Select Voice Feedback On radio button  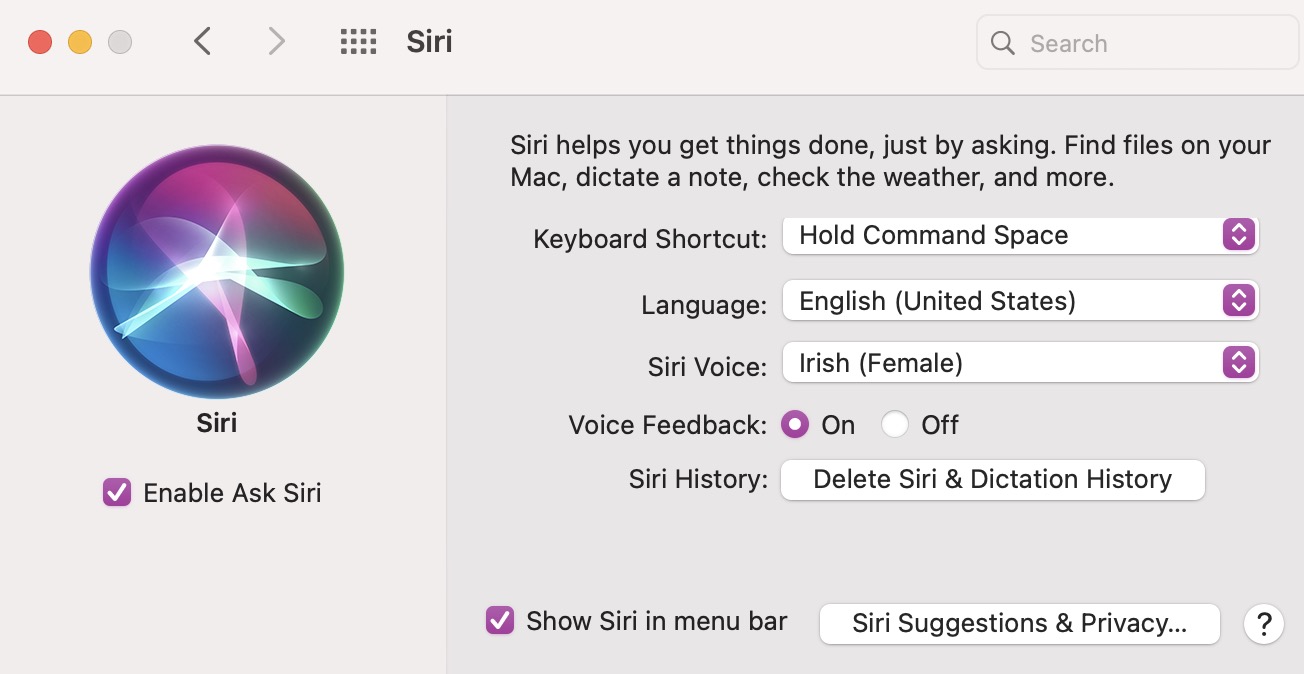(x=795, y=425)
